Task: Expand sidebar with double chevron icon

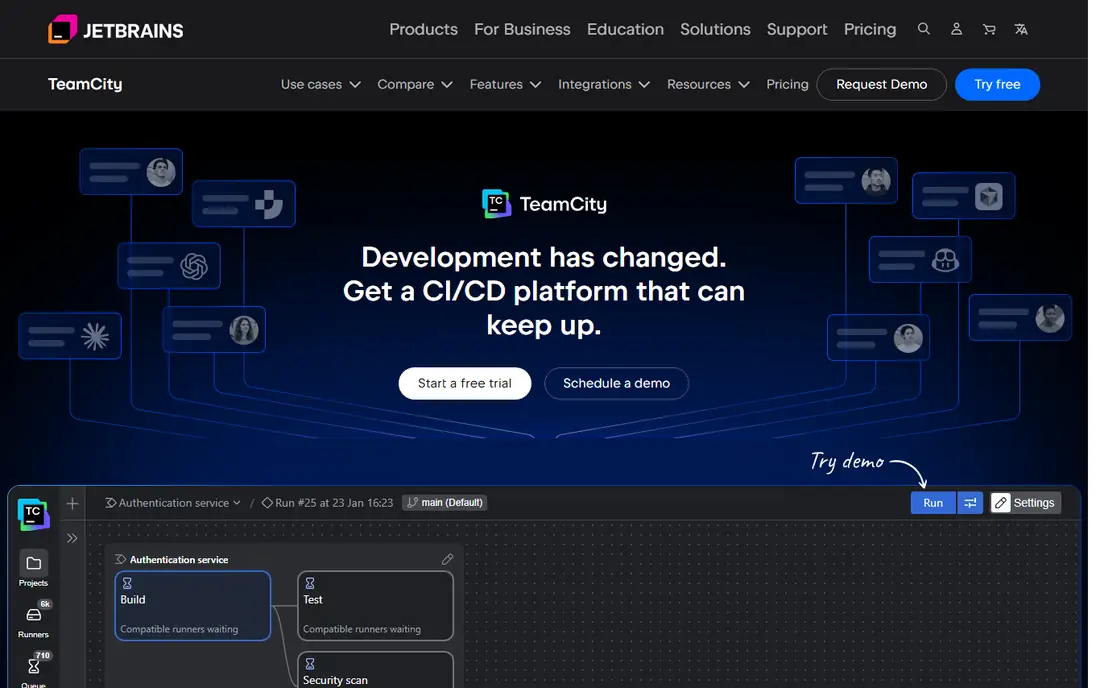Action: [x=72, y=538]
